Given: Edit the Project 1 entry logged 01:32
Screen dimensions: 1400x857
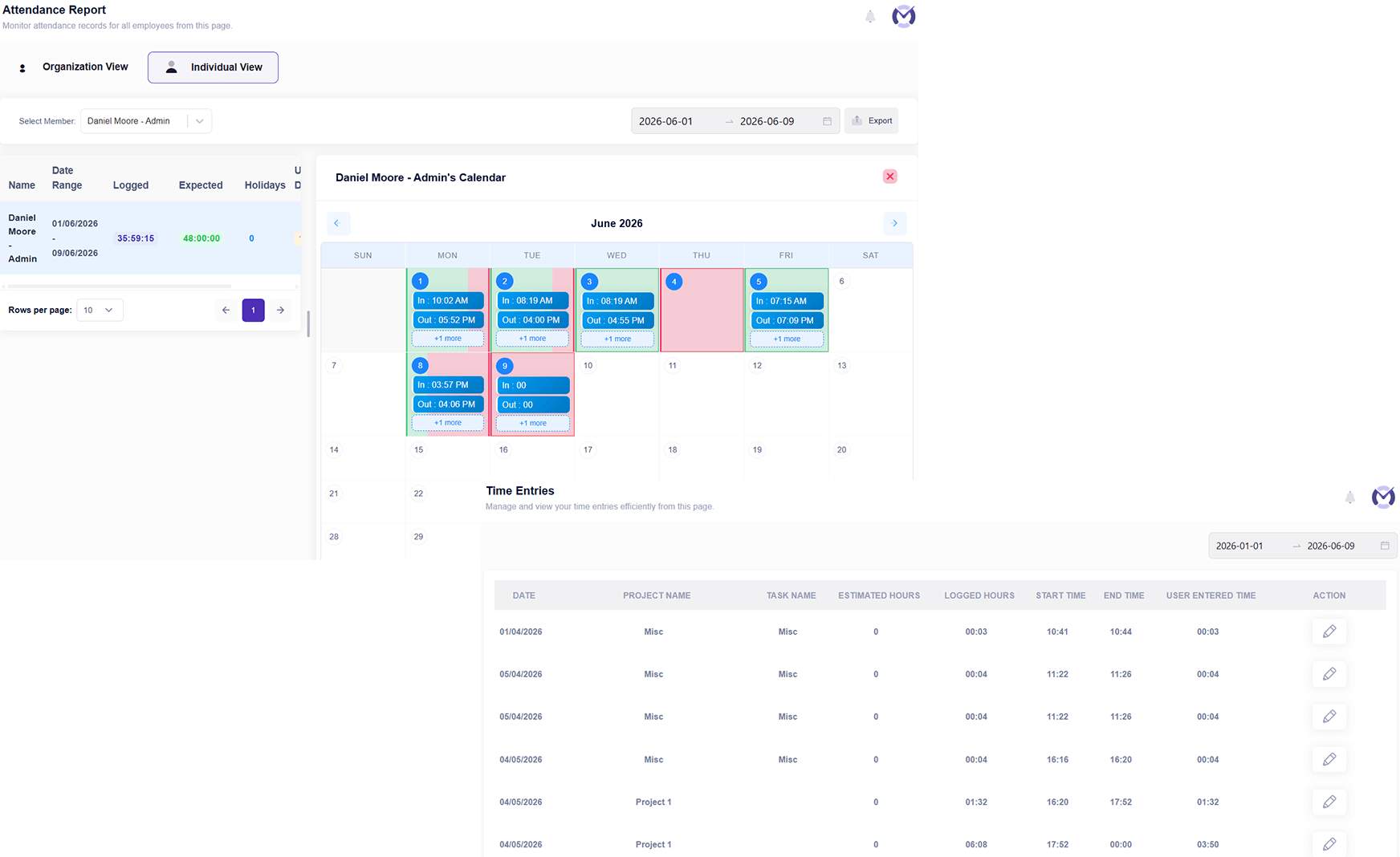Looking at the screenshot, I should coord(1329,802).
